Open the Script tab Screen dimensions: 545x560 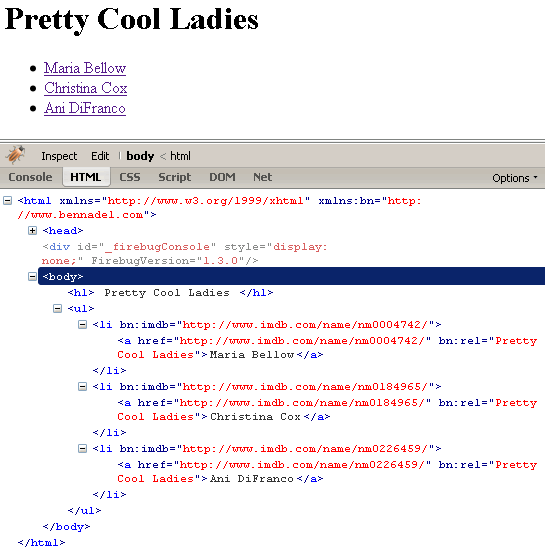click(x=175, y=177)
